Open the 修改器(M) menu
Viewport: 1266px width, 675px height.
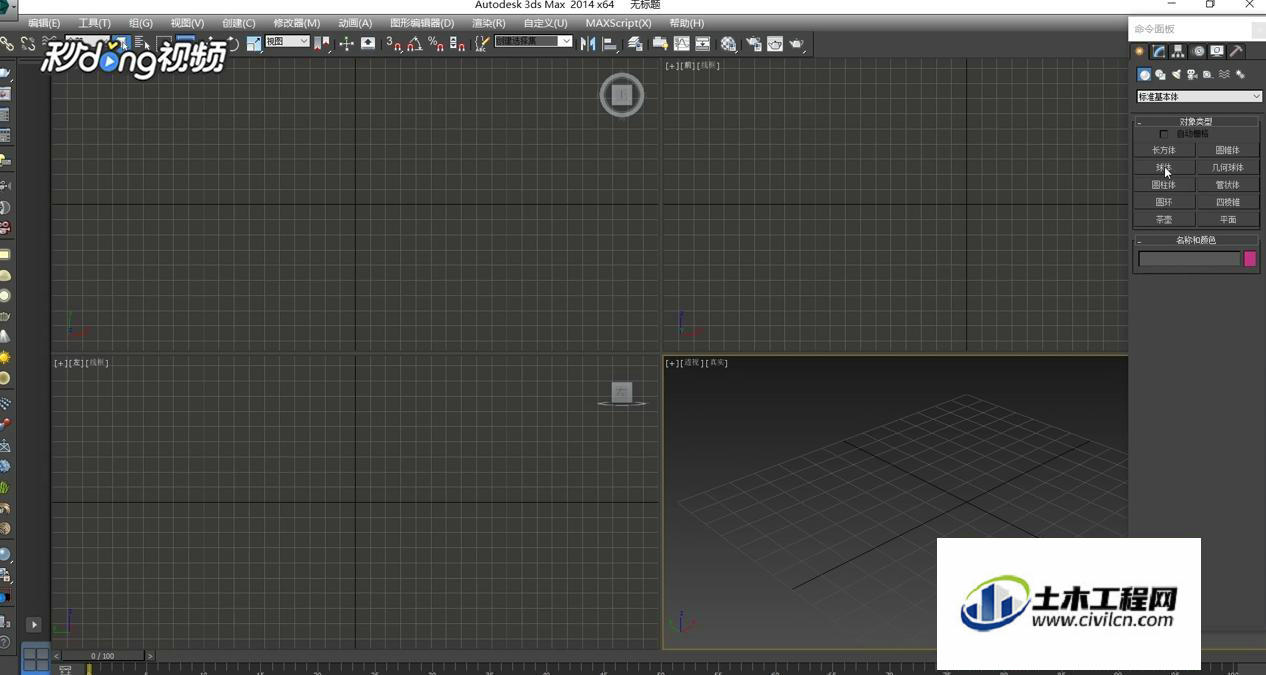(297, 23)
